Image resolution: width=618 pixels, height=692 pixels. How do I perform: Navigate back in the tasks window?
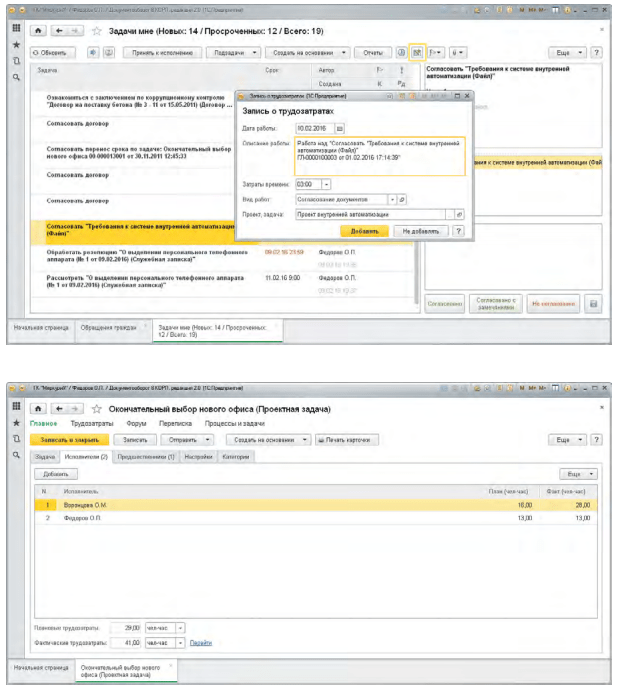(59, 31)
